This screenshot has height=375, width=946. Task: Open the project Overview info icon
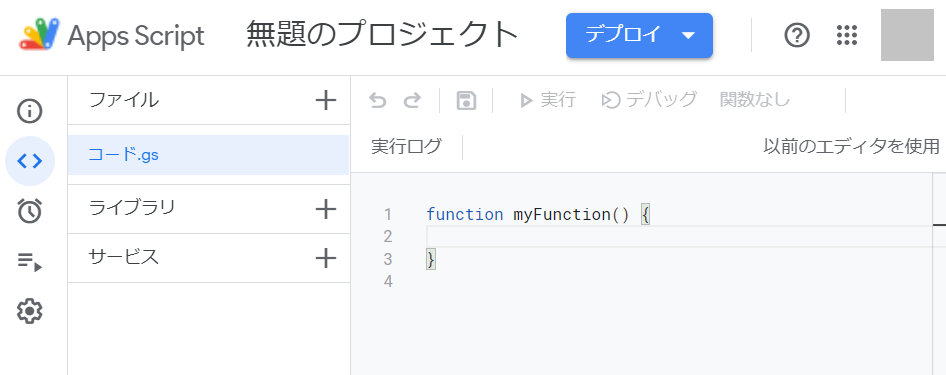[30, 112]
